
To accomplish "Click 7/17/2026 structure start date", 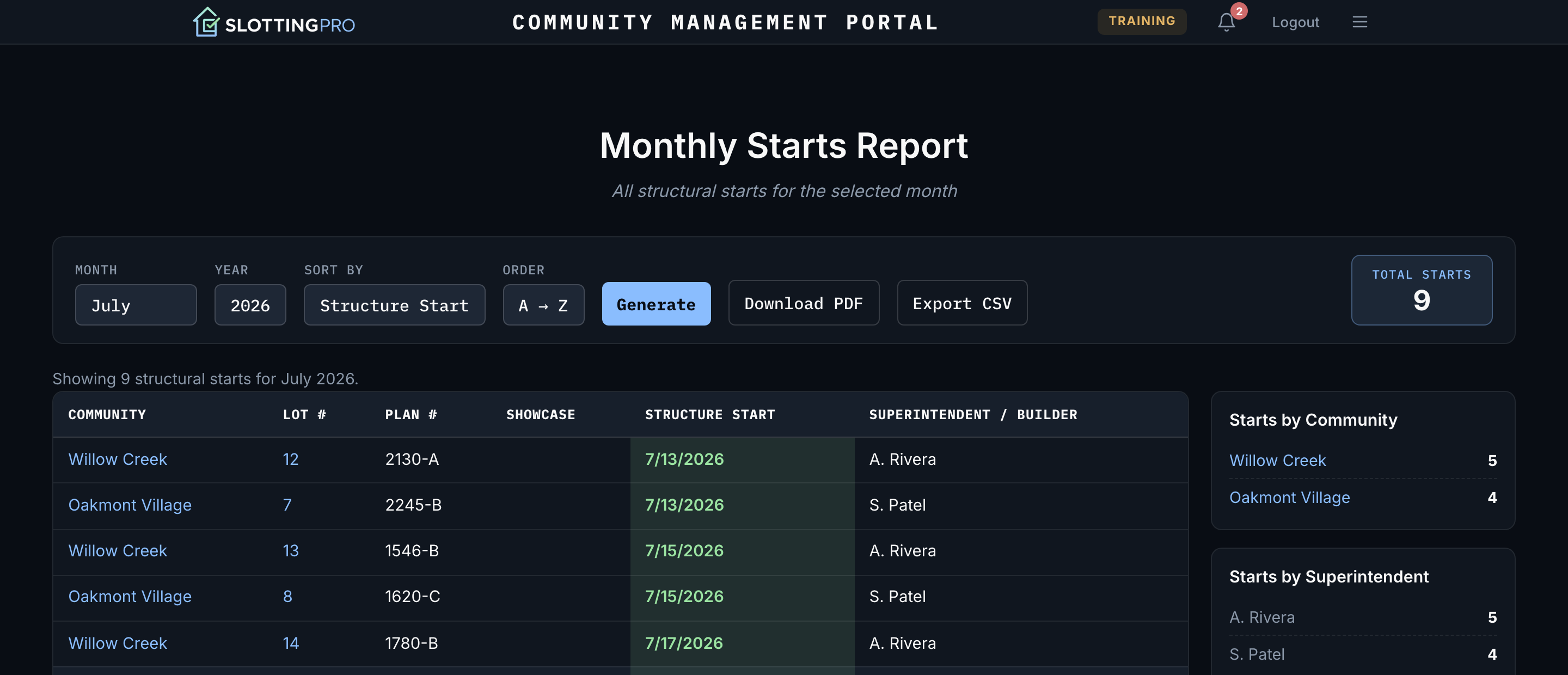I will [x=684, y=643].
